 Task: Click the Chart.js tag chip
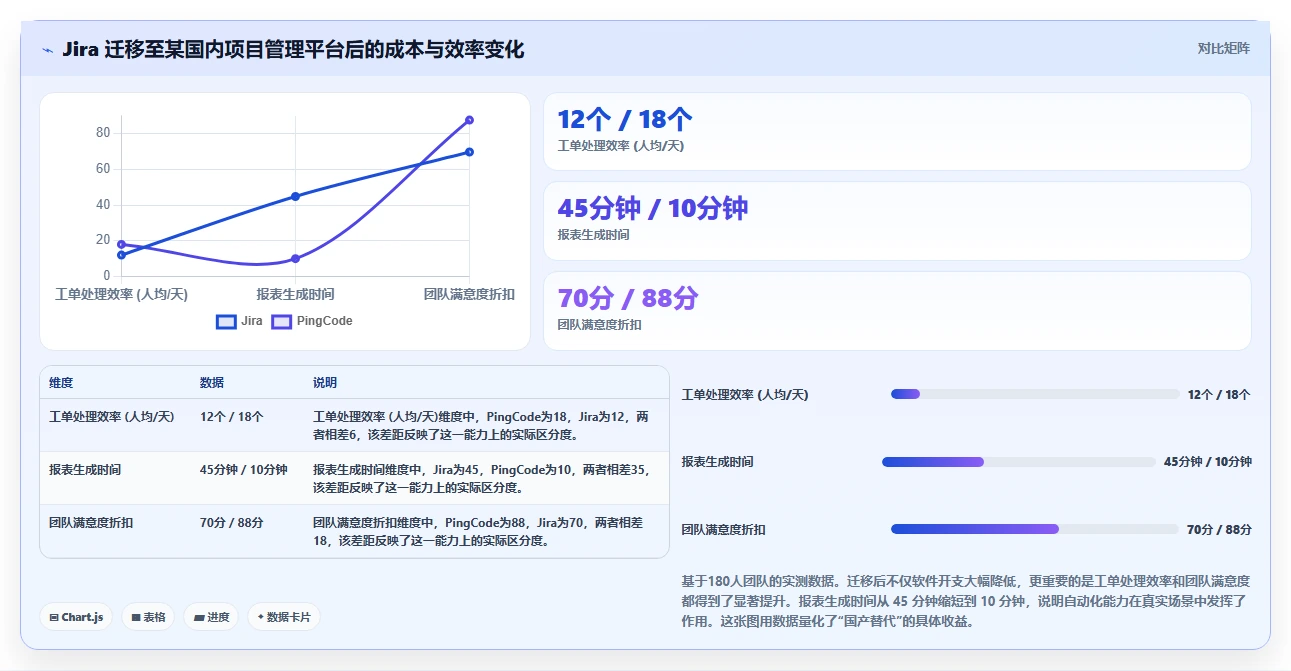pyautogui.click(x=77, y=617)
